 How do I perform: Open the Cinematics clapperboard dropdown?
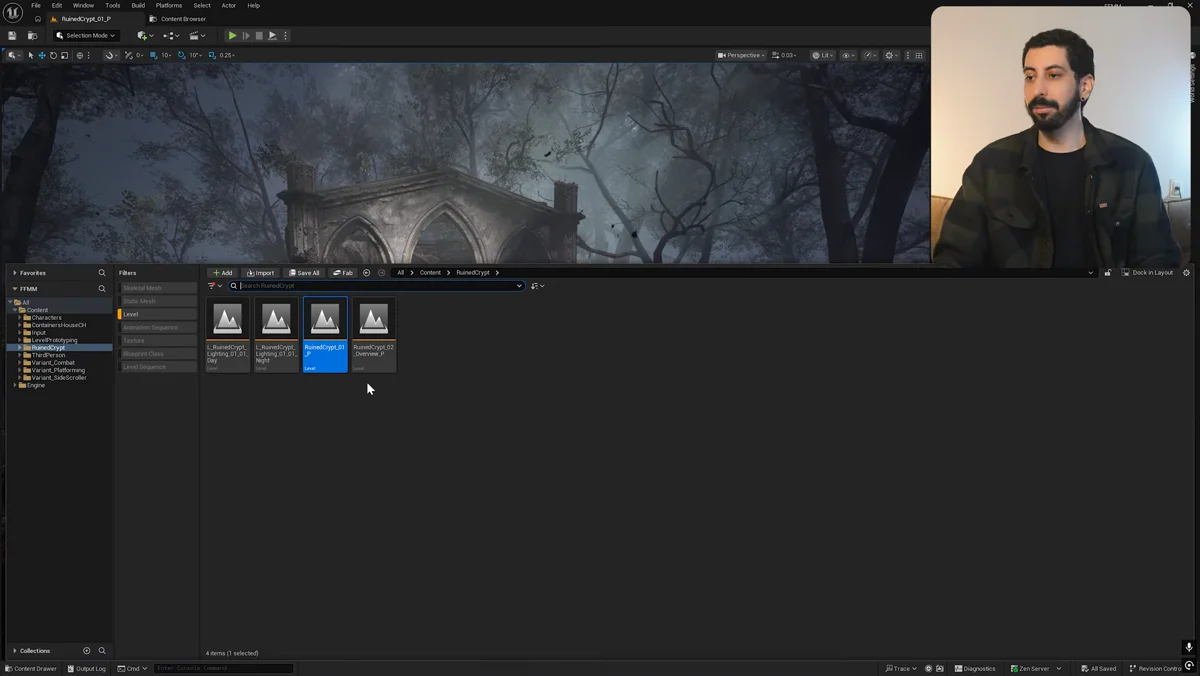pyautogui.click(x=197, y=36)
